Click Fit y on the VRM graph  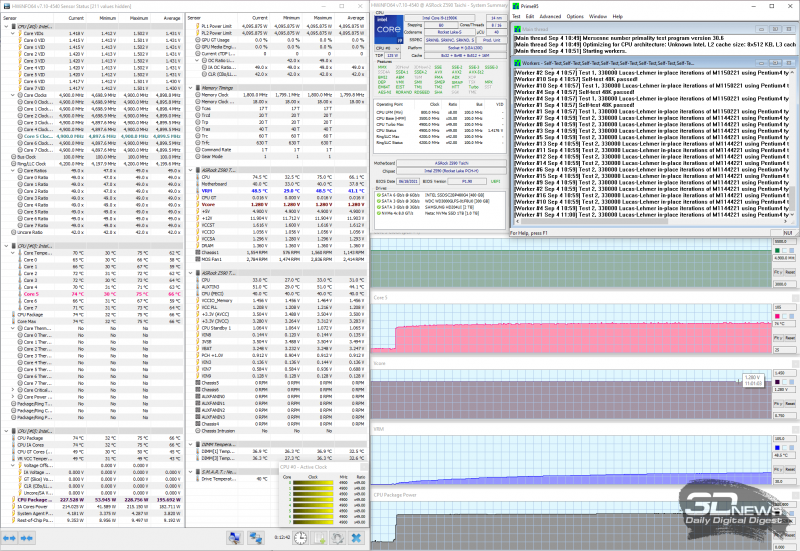pyautogui.click(x=778, y=469)
